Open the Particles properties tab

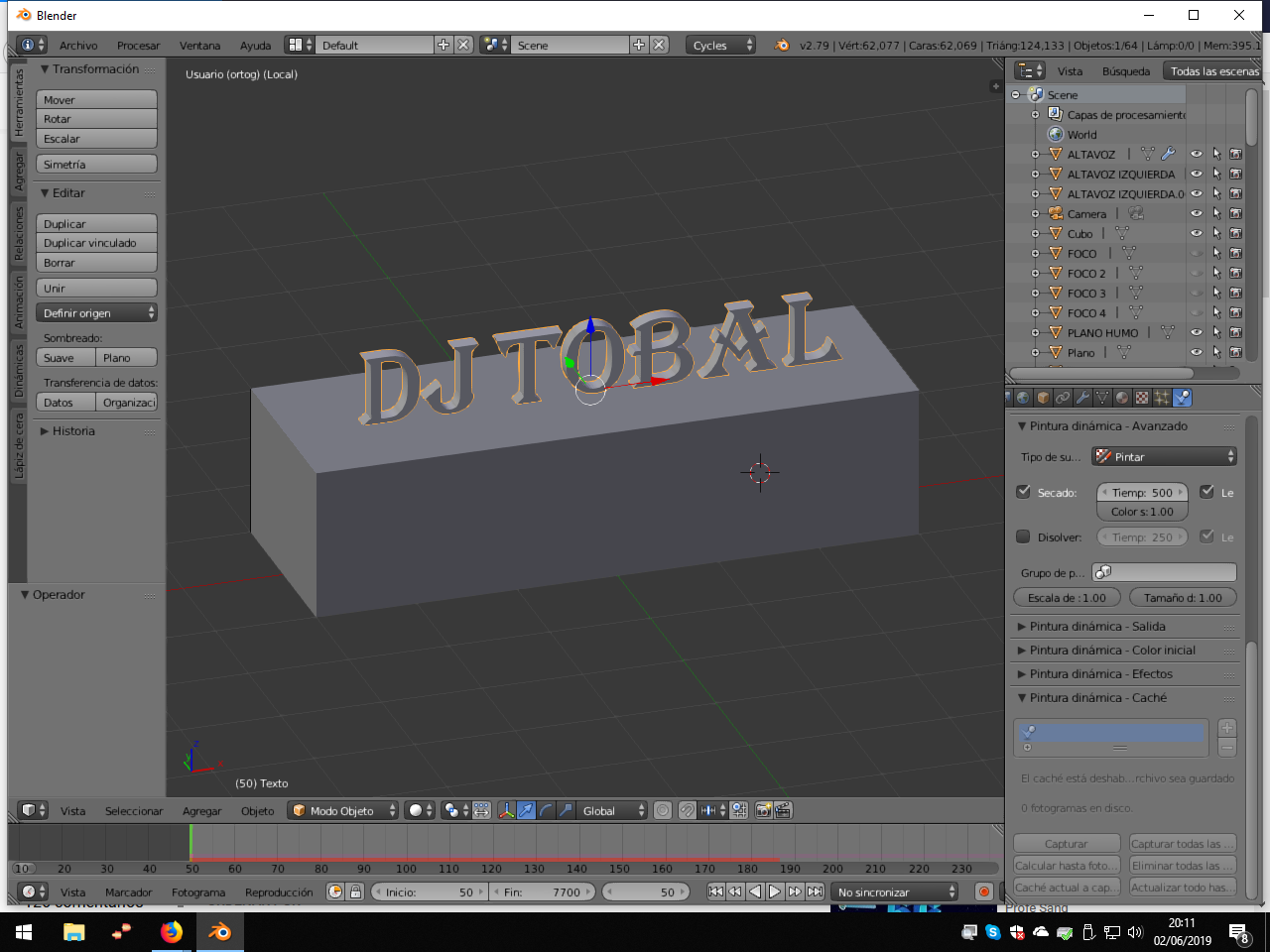1162,398
